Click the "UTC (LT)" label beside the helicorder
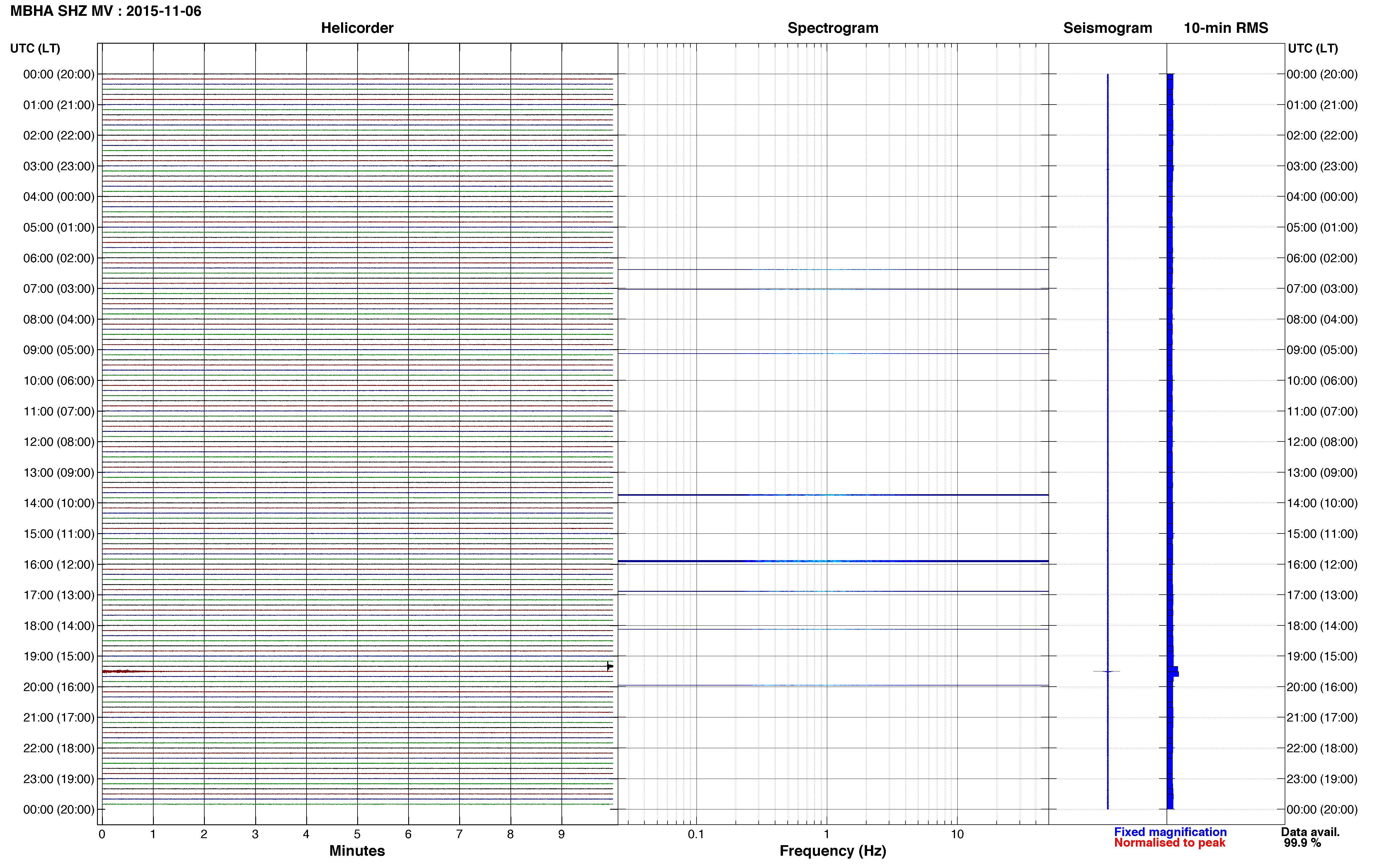This screenshot has width=1389, height=868. (35, 48)
